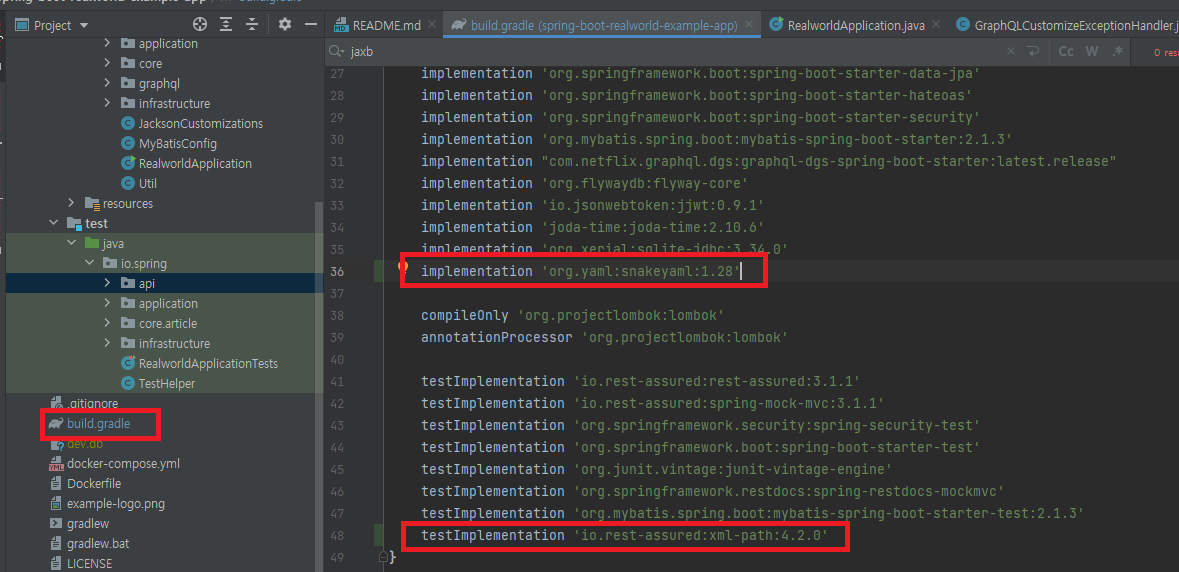This screenshot has height=572, width=1179.
Task: Click green java test source folder icon
Action: 92,244
